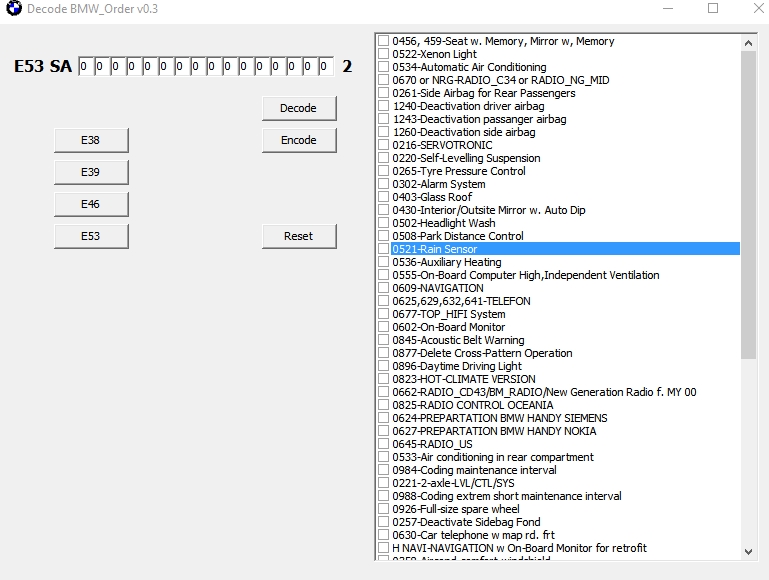This screenshot has height=580, width=769.
Task: Toggle 0261-Side Airbag for Rear Passengers
Action: pos(384,93)
